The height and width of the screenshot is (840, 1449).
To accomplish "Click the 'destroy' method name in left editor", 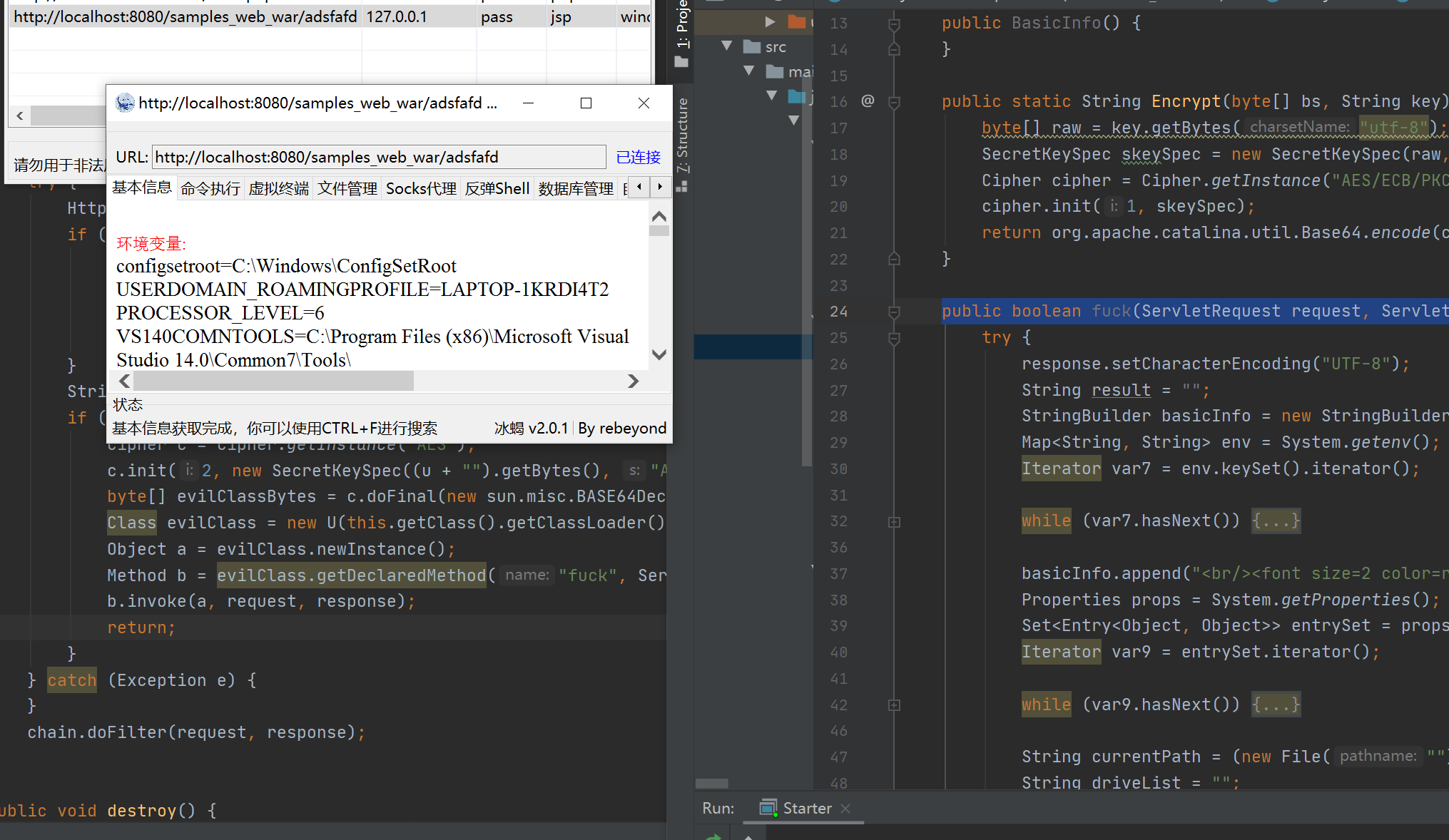I will 141,811.
